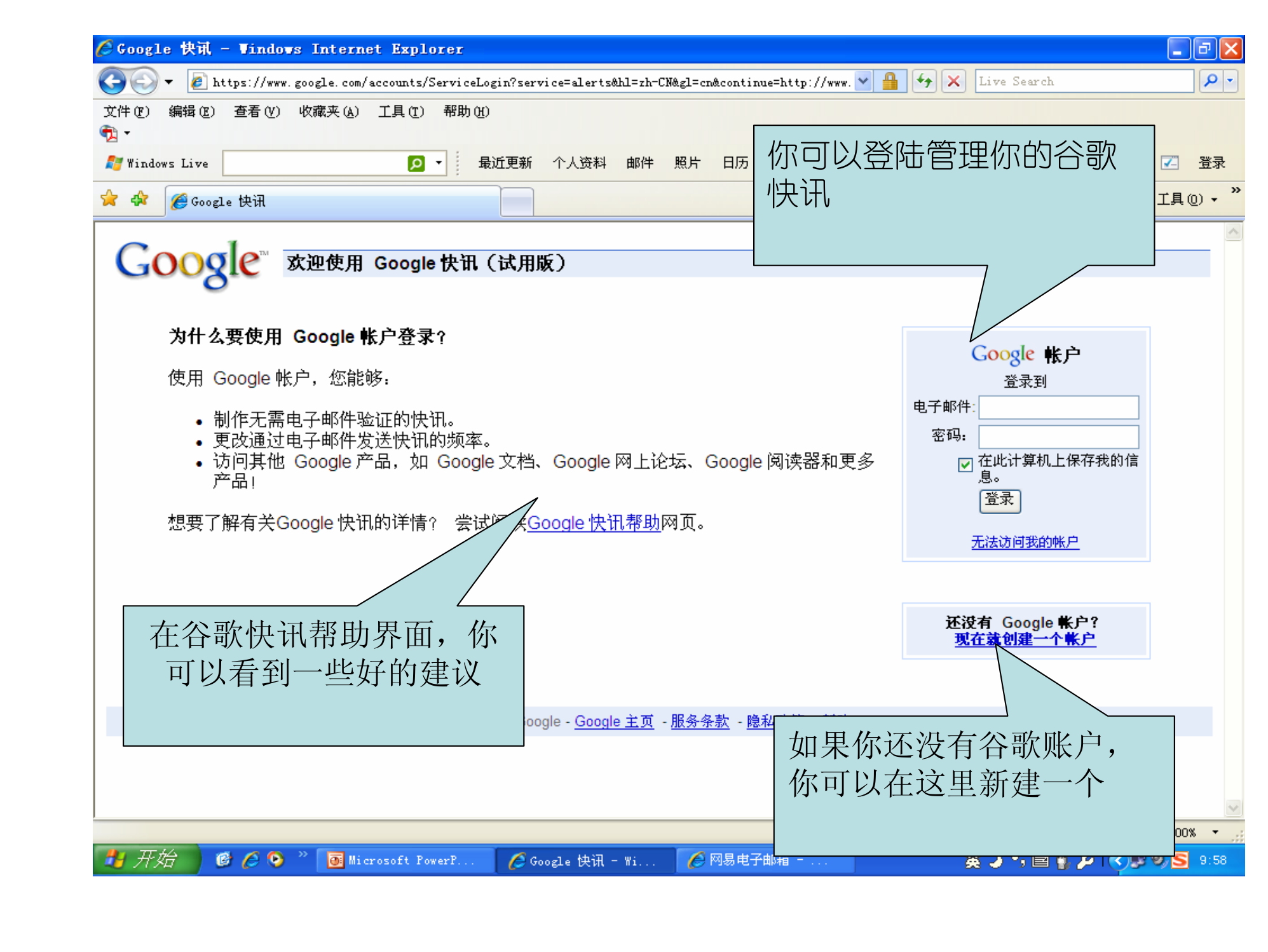This screenshot has width=1268, height=952.
Task: Click the Live Search magnifier button
Action: tap(1210, 81)
